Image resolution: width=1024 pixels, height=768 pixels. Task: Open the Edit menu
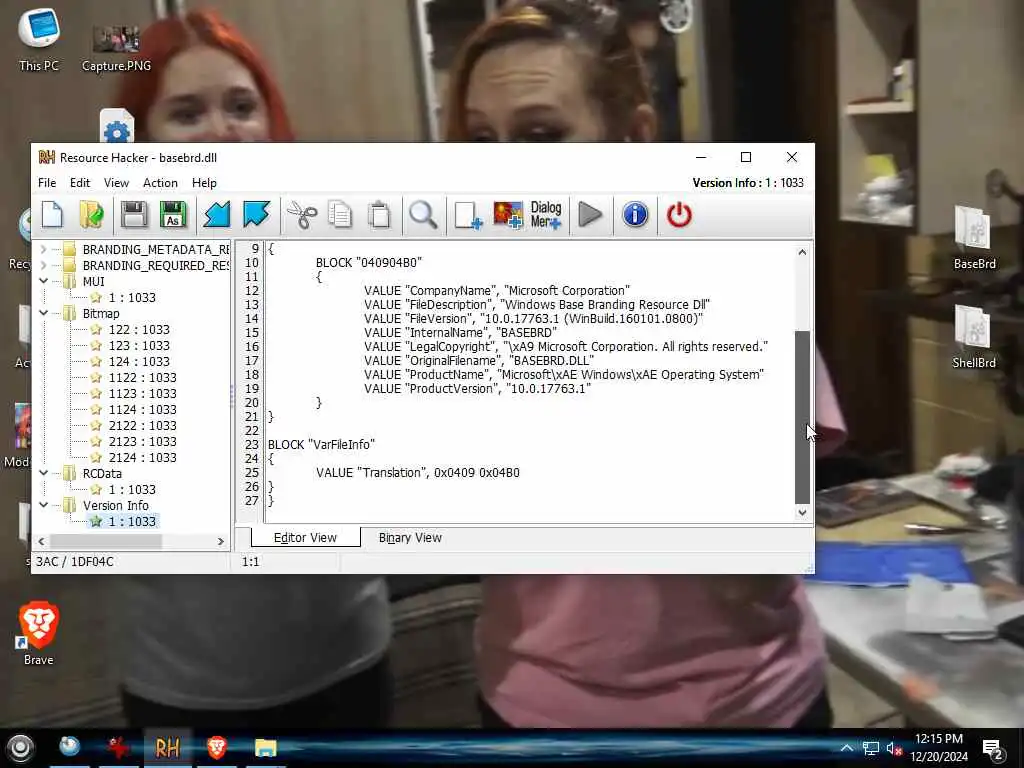(x=80, y=183)
